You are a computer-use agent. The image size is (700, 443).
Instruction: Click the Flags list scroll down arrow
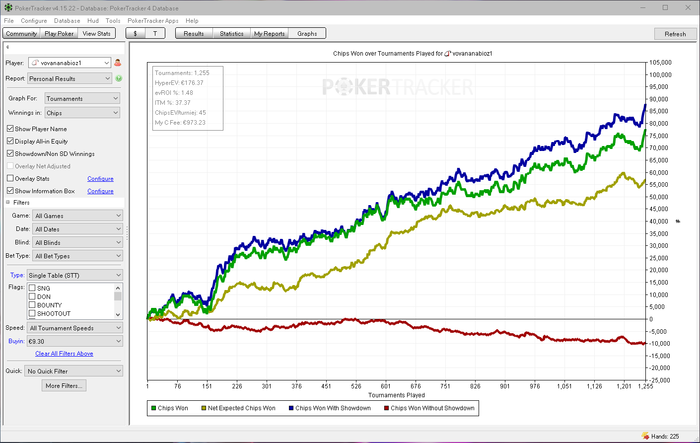[x=118, y=314]
